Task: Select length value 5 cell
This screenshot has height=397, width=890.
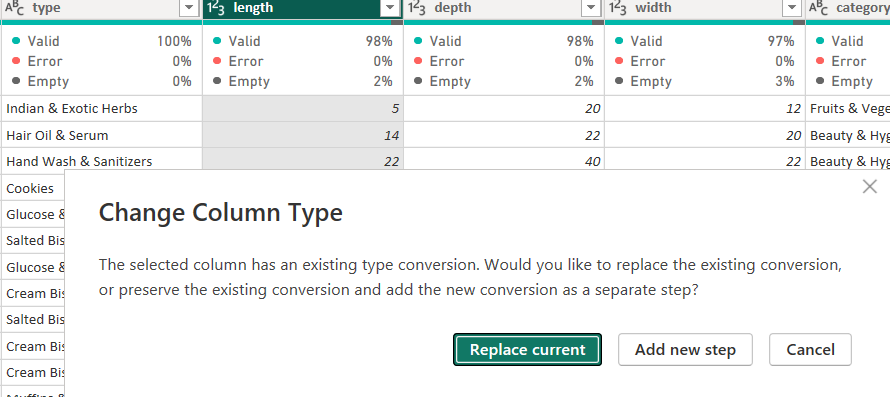Action: (x=303, y=108)
